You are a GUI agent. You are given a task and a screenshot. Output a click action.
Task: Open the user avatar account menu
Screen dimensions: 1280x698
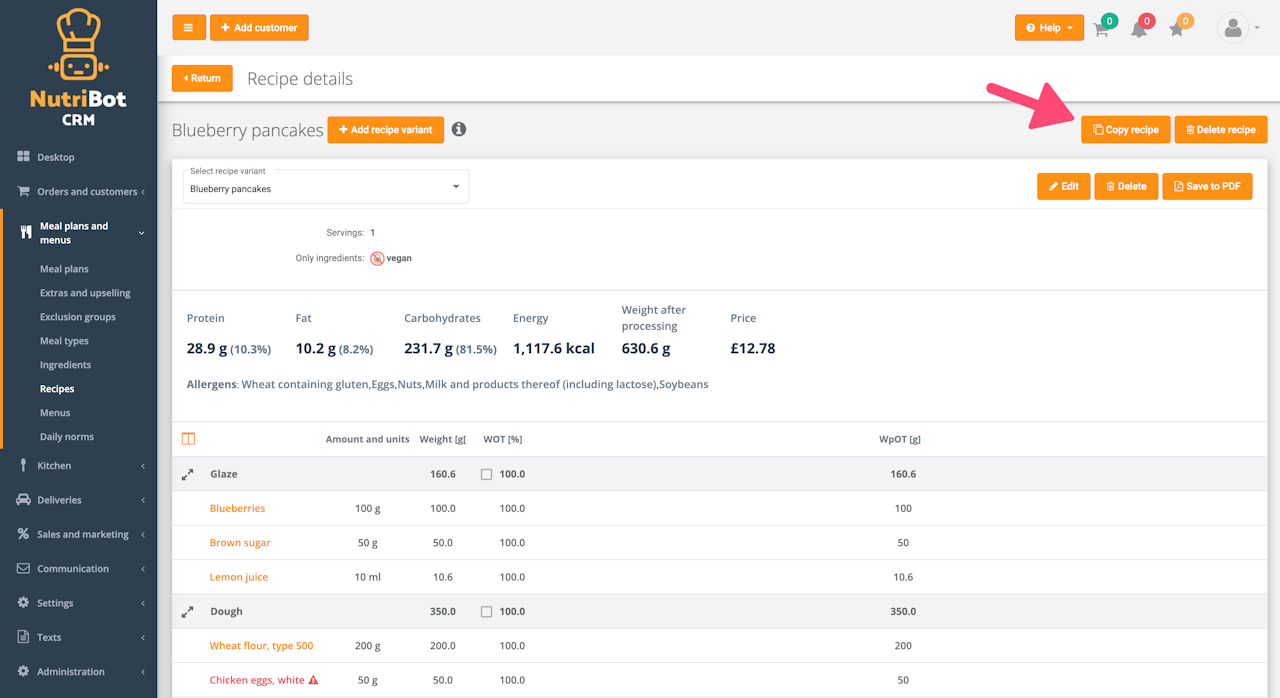coord(1237,28)
